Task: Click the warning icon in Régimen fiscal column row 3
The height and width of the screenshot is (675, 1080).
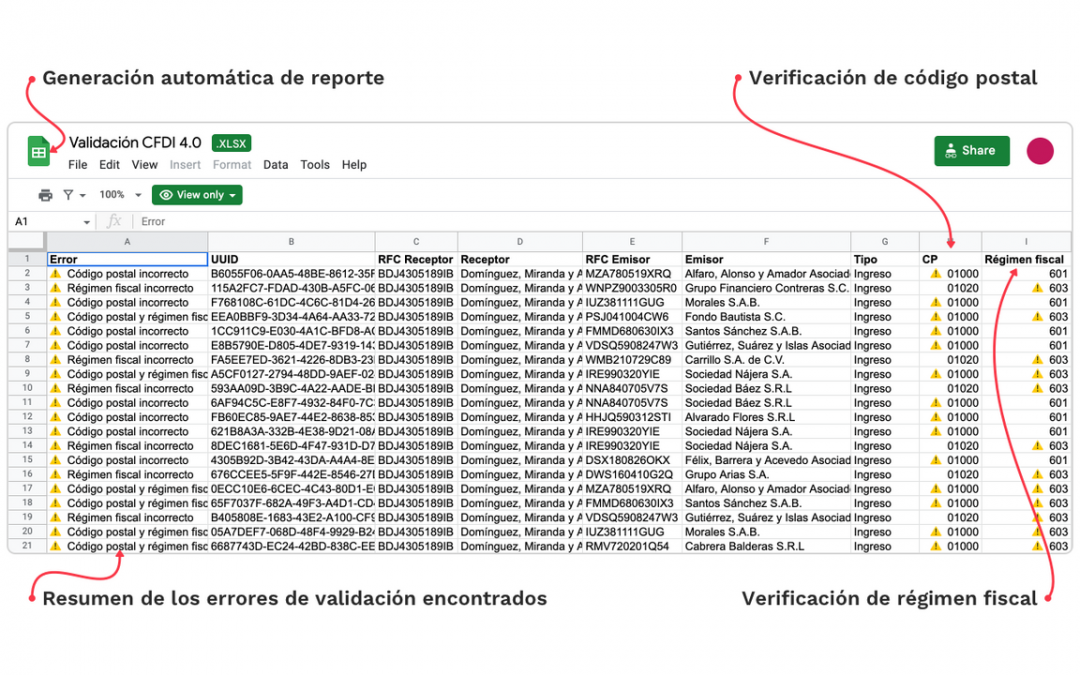Action: coord(1037,288)
